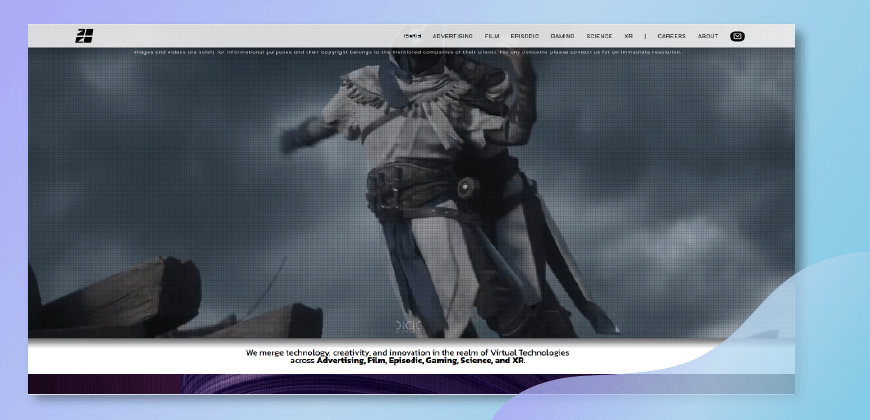Click the DIGIC watermark on the video
Viewport: 870px width, 420px height.
[x=410, y=327]
